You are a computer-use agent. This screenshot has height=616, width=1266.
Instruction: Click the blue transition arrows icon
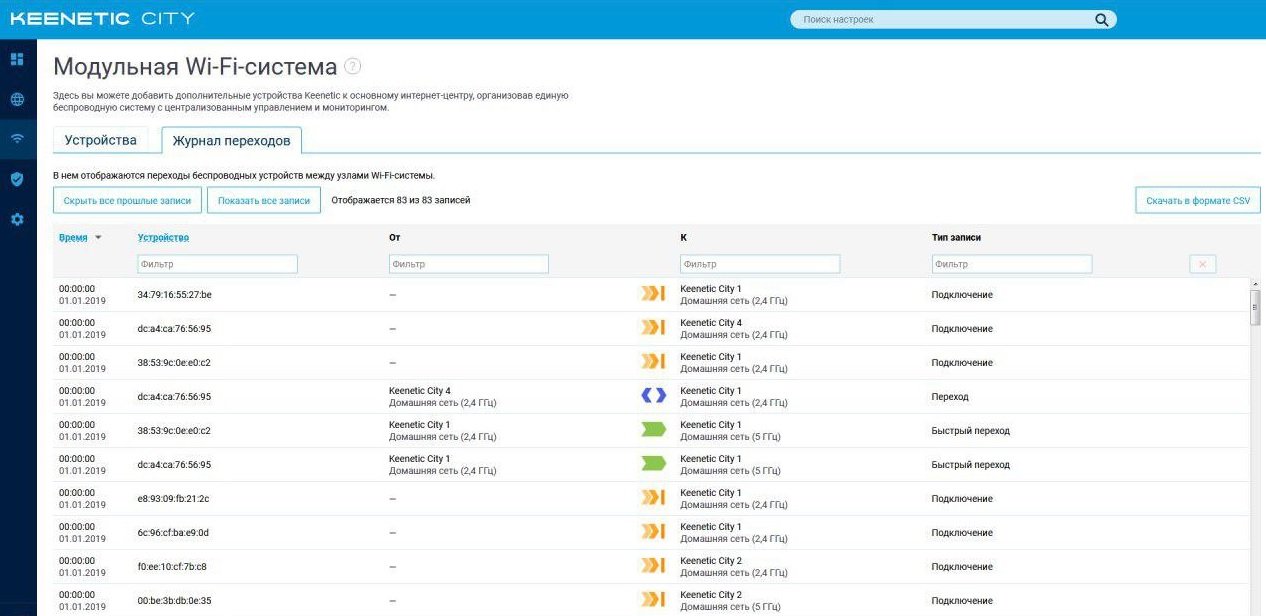coord(653,395)
